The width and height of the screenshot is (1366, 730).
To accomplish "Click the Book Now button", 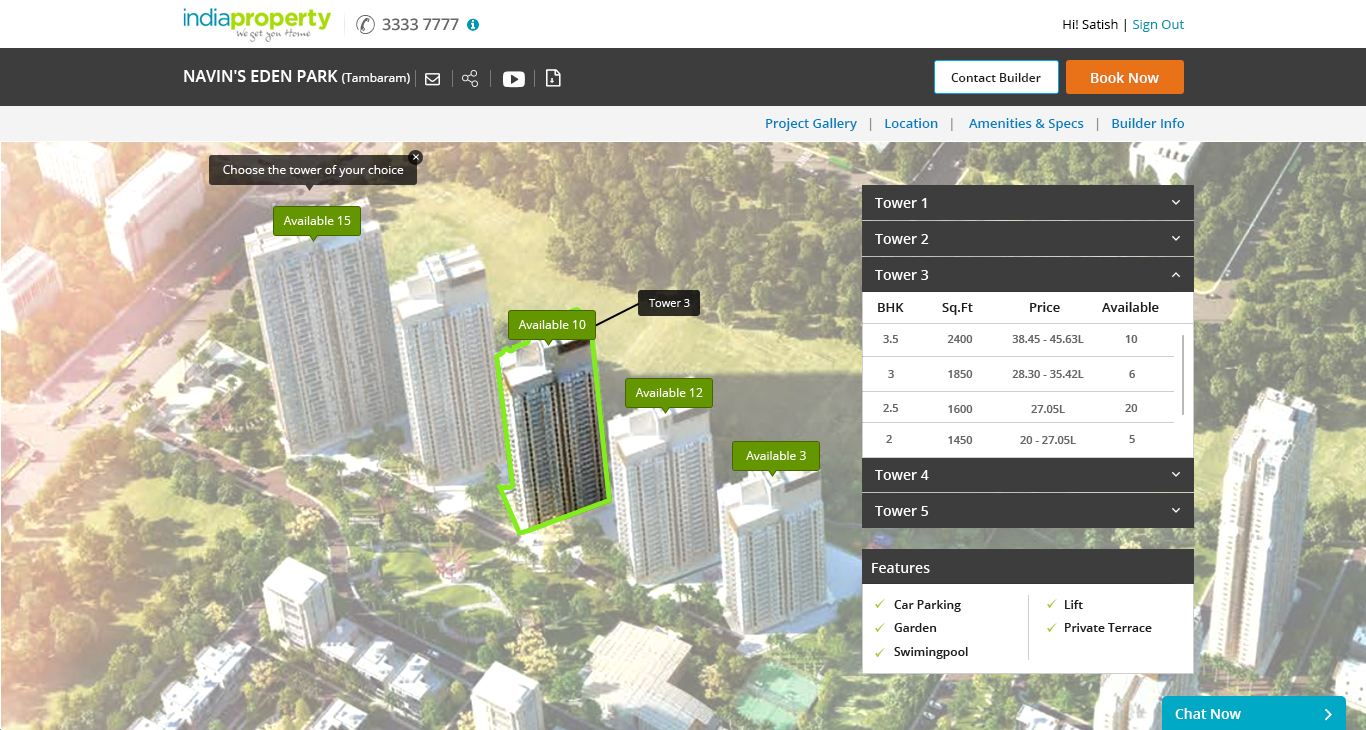I will coord(1125,77).
